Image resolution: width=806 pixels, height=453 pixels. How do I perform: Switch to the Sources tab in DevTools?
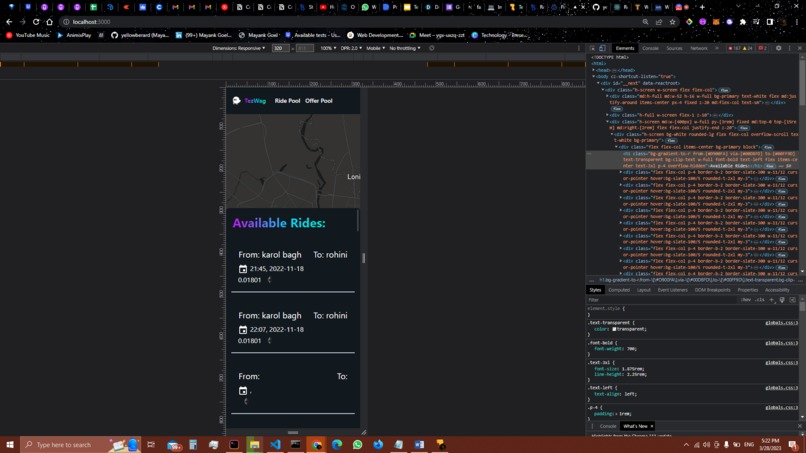pos(674,48)
